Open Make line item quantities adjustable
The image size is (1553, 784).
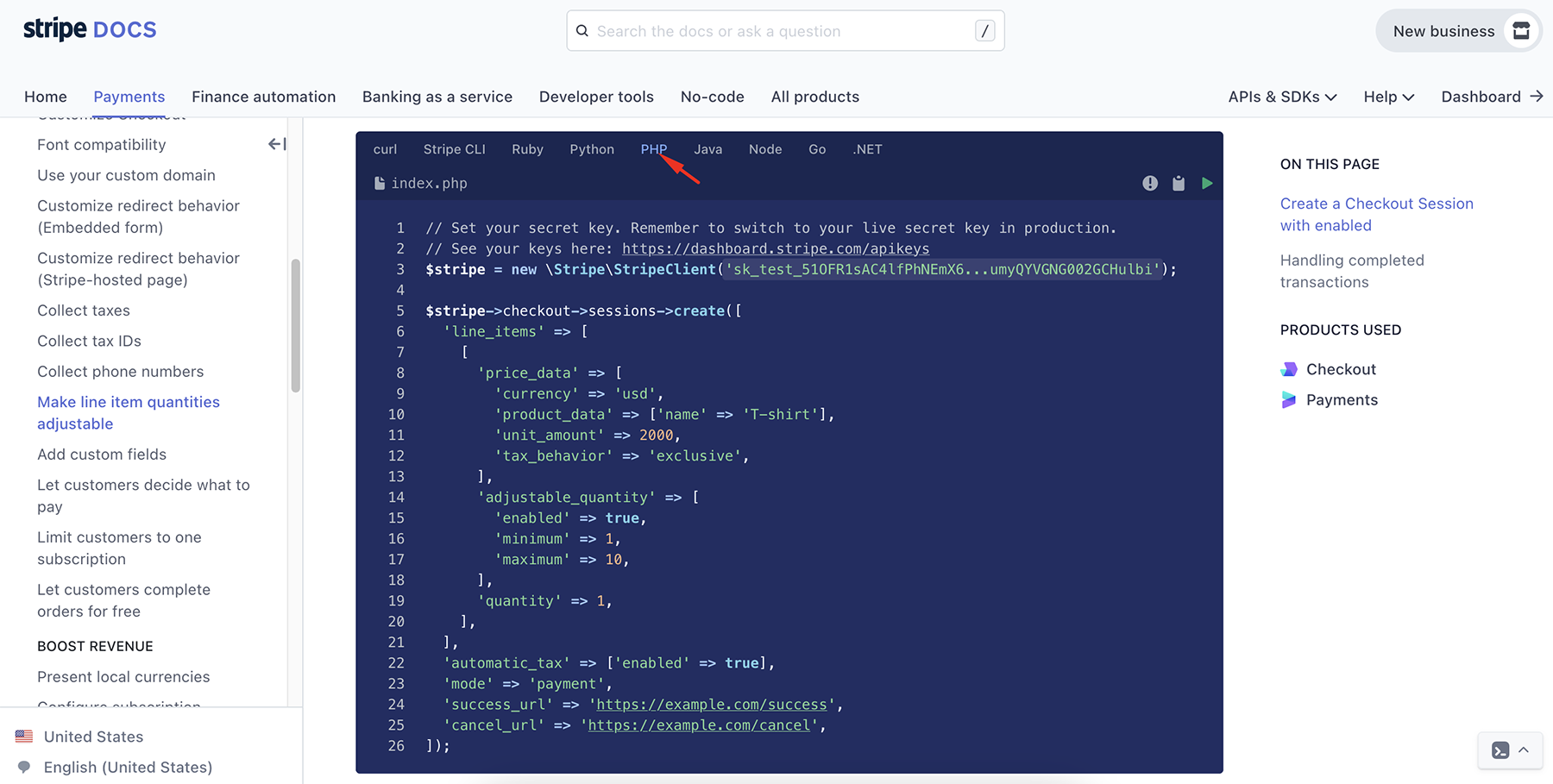click(x=129, y=413)
